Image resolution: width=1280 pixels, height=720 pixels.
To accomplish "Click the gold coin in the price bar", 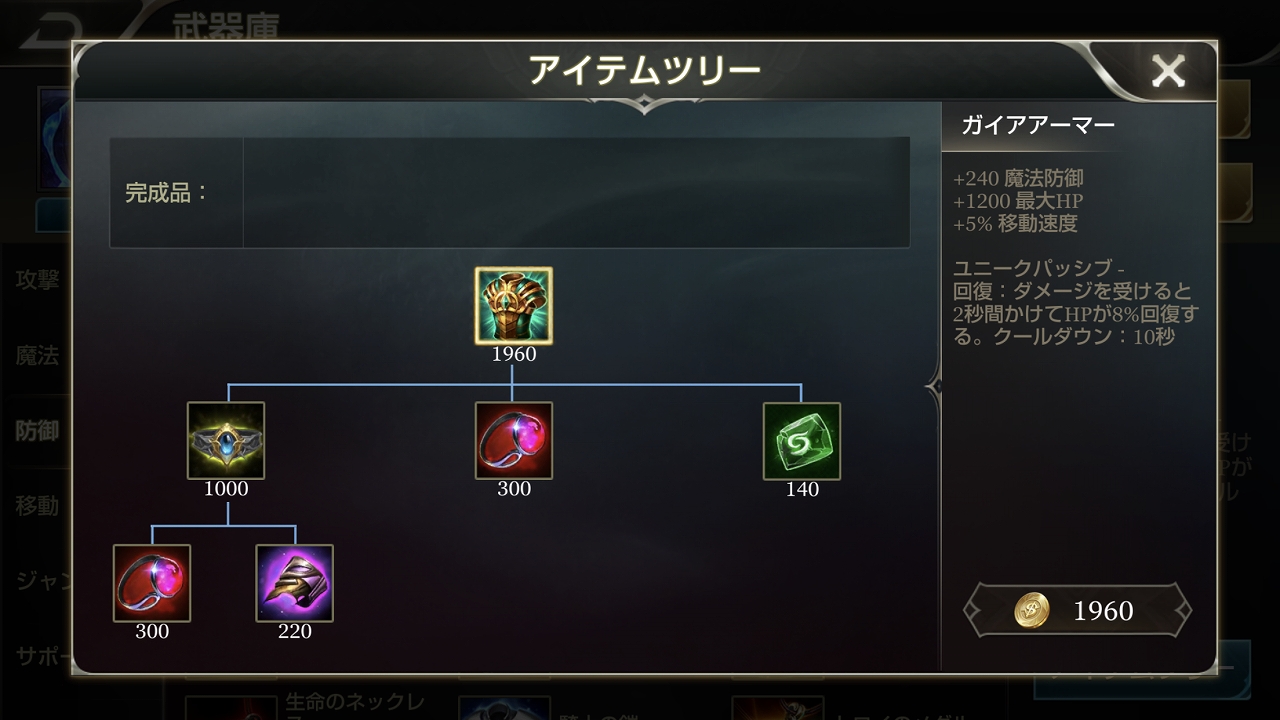I will point(1032,610).
